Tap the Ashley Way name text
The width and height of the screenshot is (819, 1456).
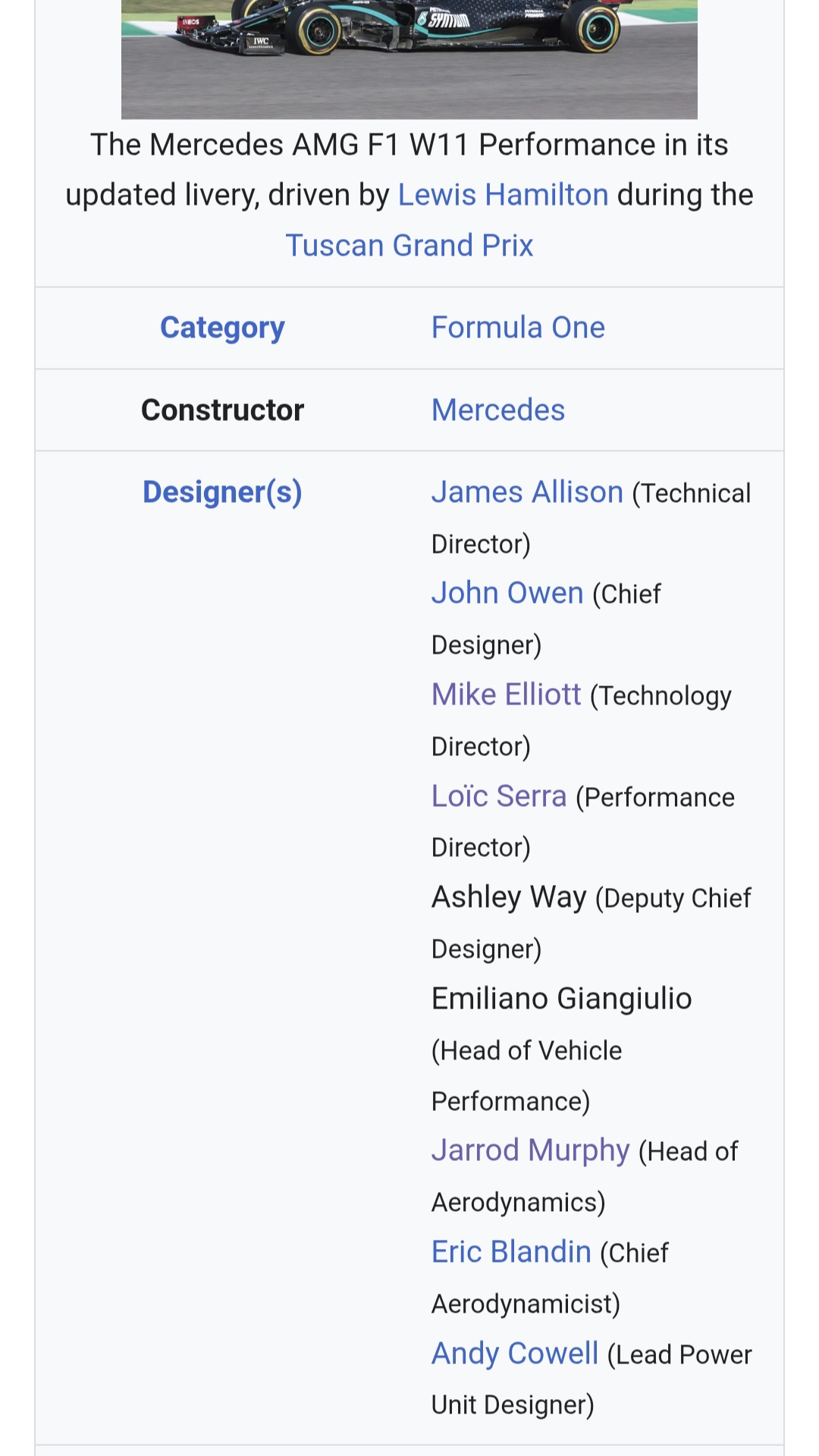coord(509,898)
